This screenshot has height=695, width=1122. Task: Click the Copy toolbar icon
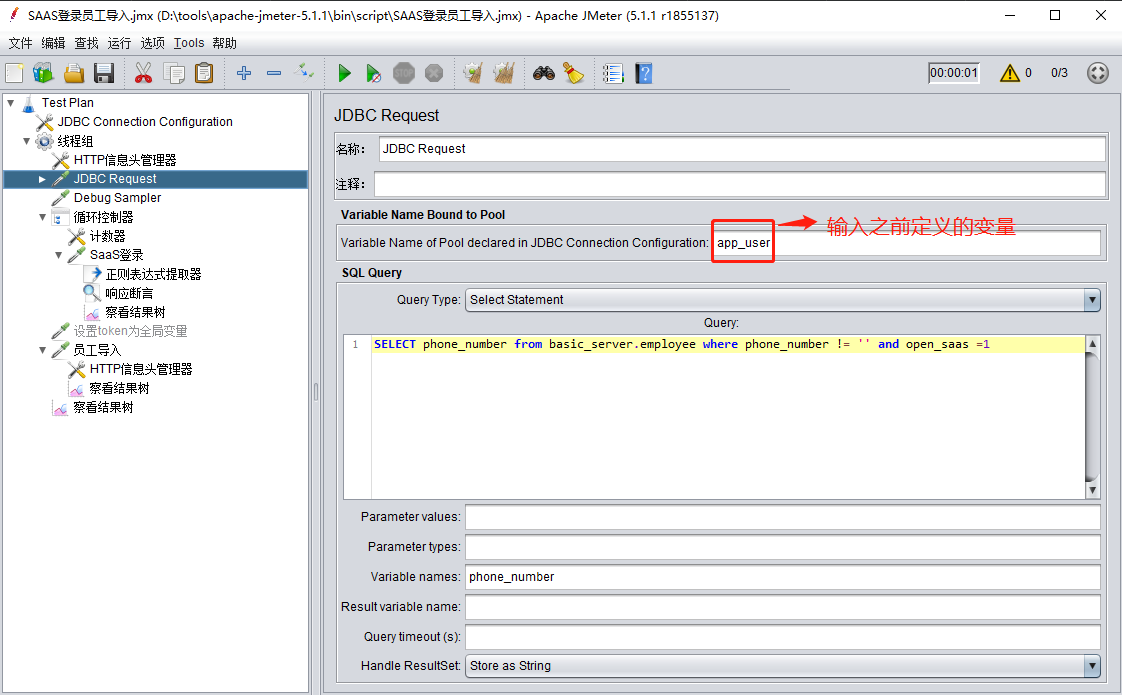coord(174,73)
